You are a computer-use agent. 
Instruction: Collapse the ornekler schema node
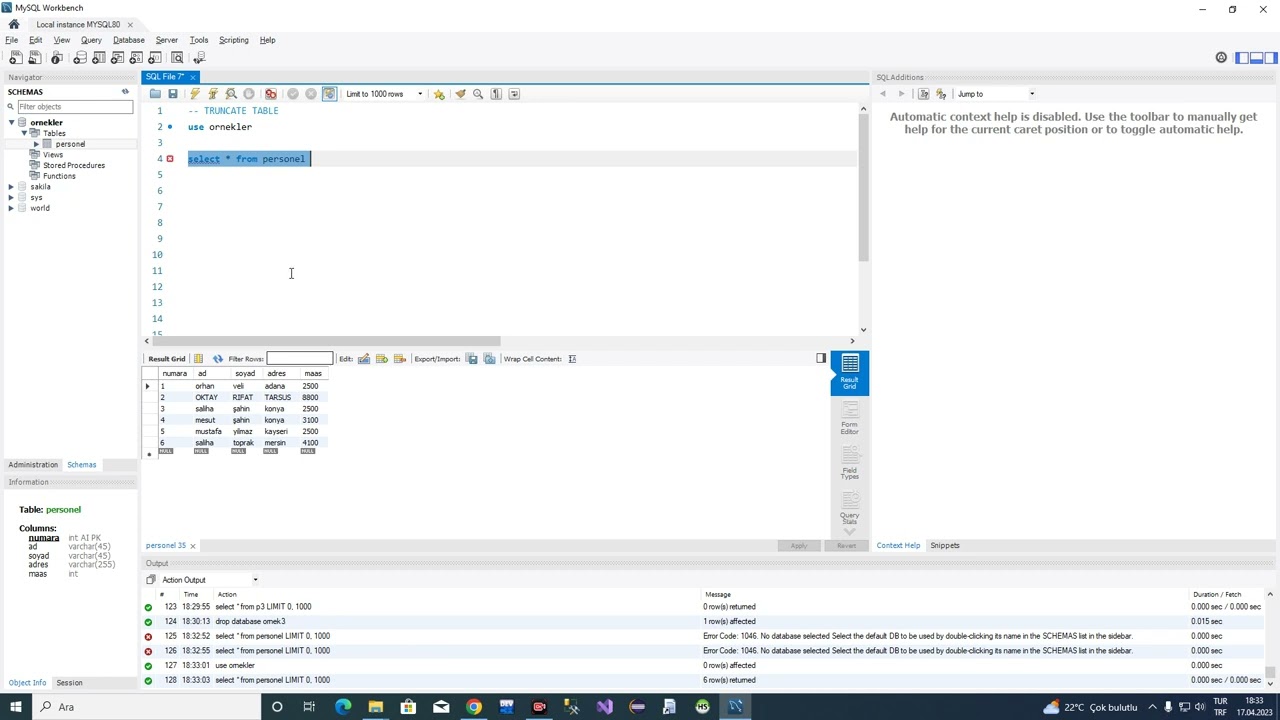pos(11,123)
